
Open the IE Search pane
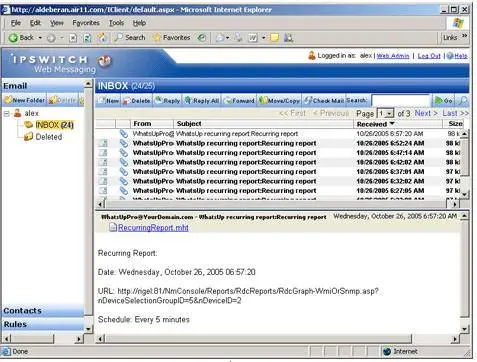[130, 38]
